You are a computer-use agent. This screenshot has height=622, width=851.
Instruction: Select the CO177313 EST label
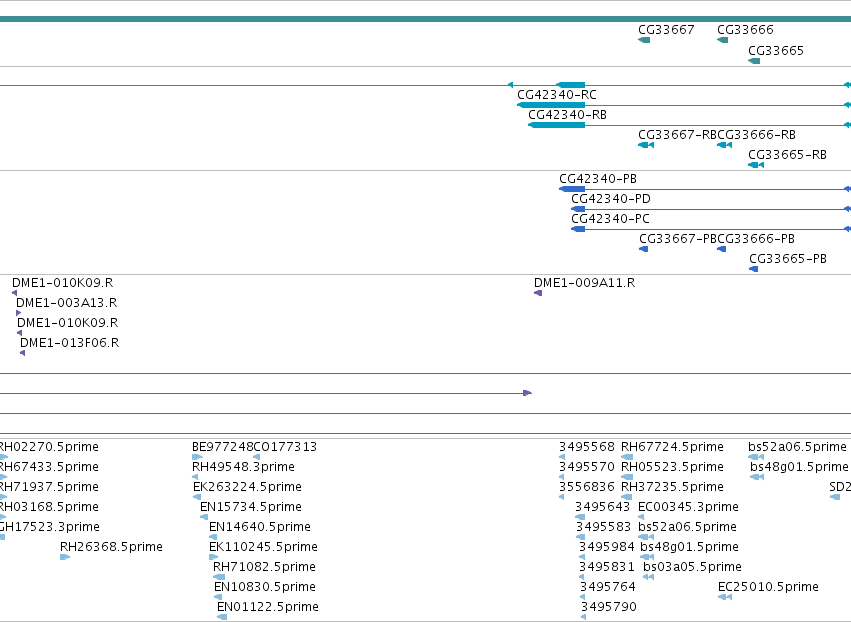pos(285,447)
